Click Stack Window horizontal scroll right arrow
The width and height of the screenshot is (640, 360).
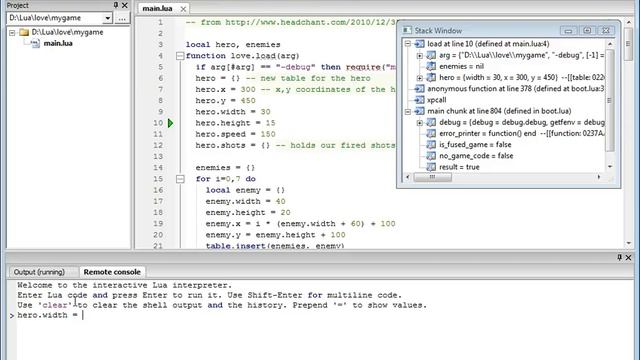(x=599, y=177)
